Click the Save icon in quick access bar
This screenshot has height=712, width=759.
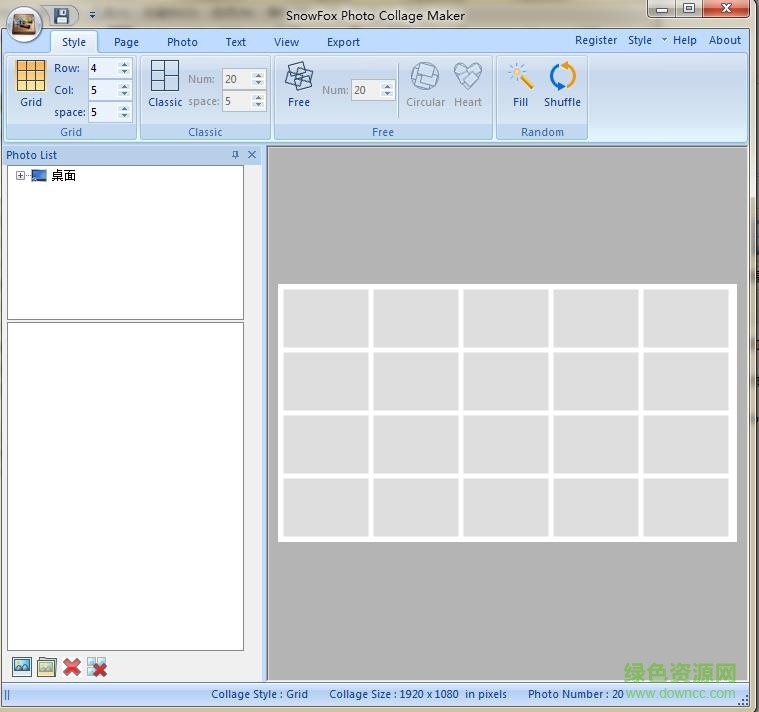coord(62,15)
